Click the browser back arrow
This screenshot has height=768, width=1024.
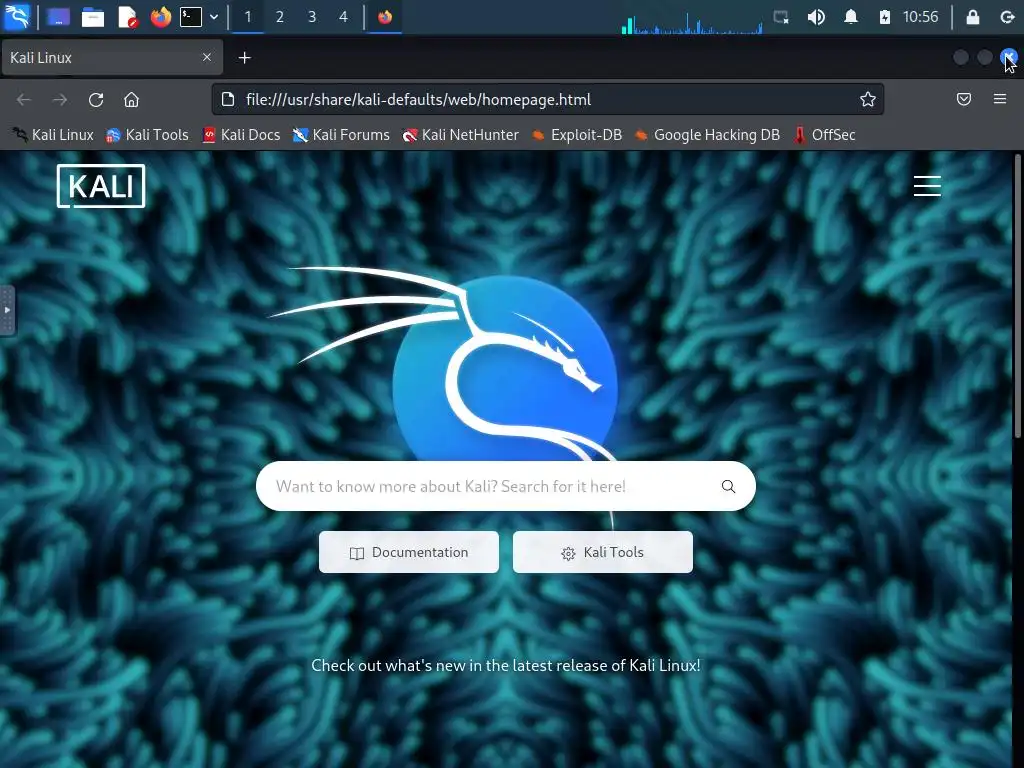24,99
